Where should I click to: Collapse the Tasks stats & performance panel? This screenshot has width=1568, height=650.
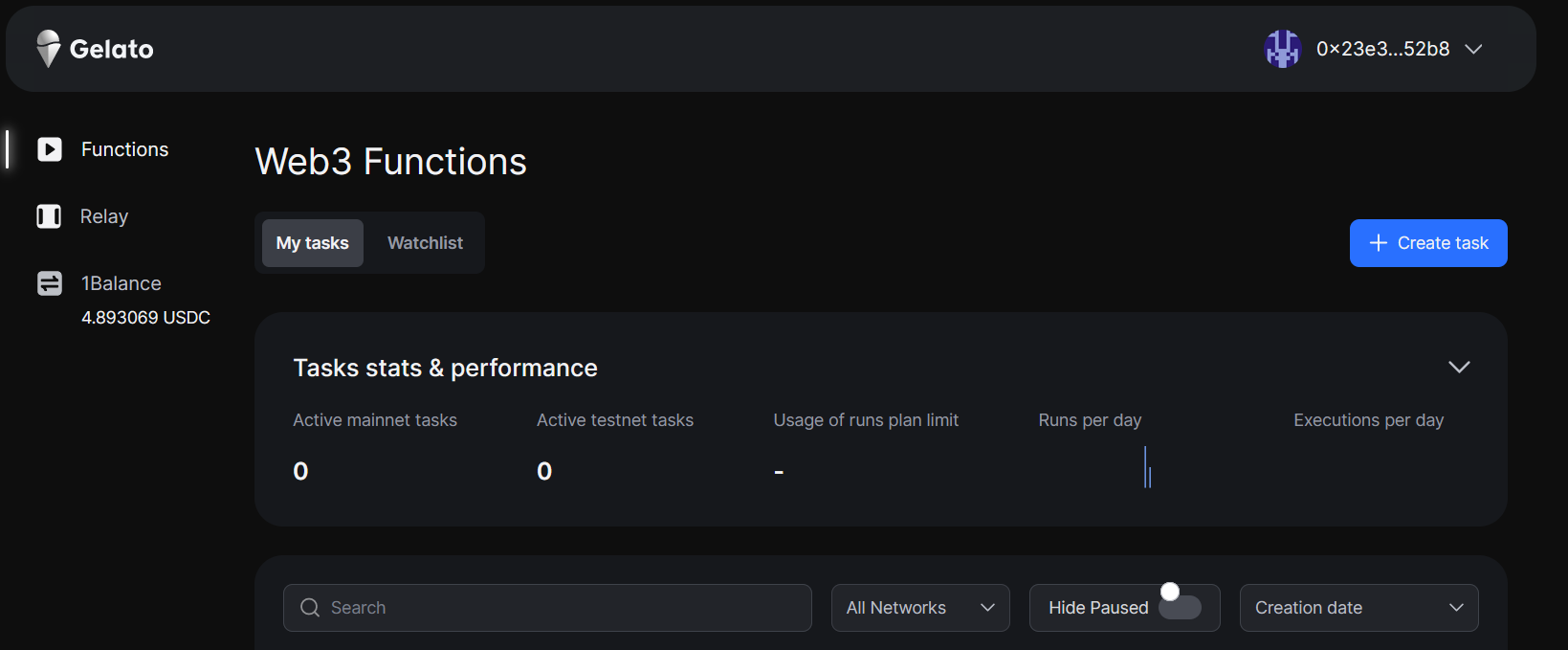(1459, 368)
